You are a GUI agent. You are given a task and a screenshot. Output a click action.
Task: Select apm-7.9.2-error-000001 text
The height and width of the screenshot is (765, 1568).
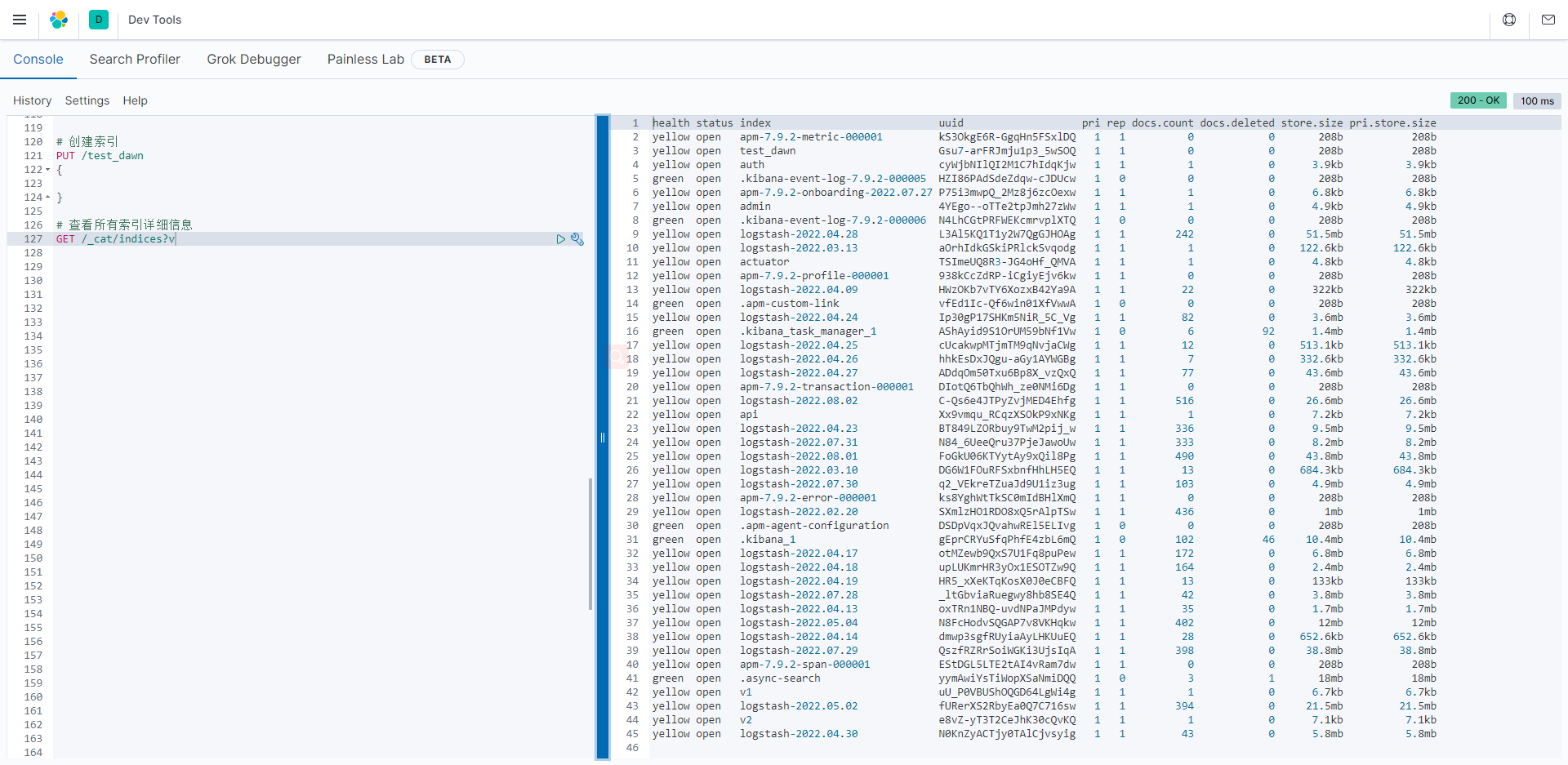[x=808, y=498]
